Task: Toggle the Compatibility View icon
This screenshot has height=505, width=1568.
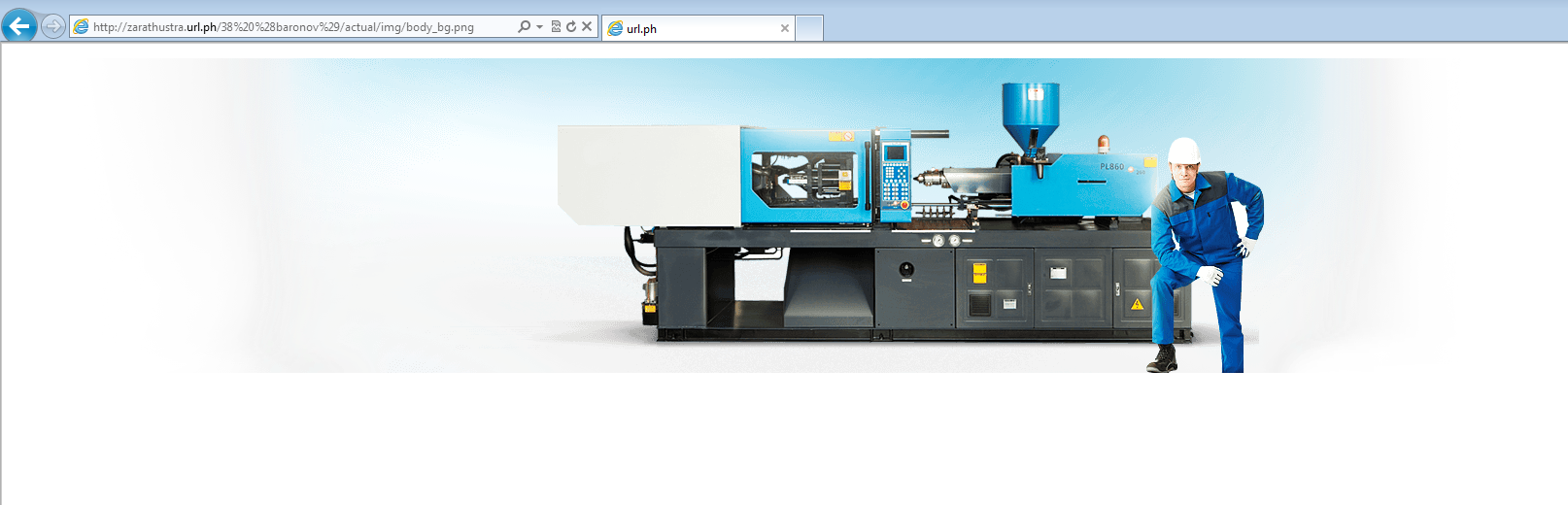Action: [556, 27]
